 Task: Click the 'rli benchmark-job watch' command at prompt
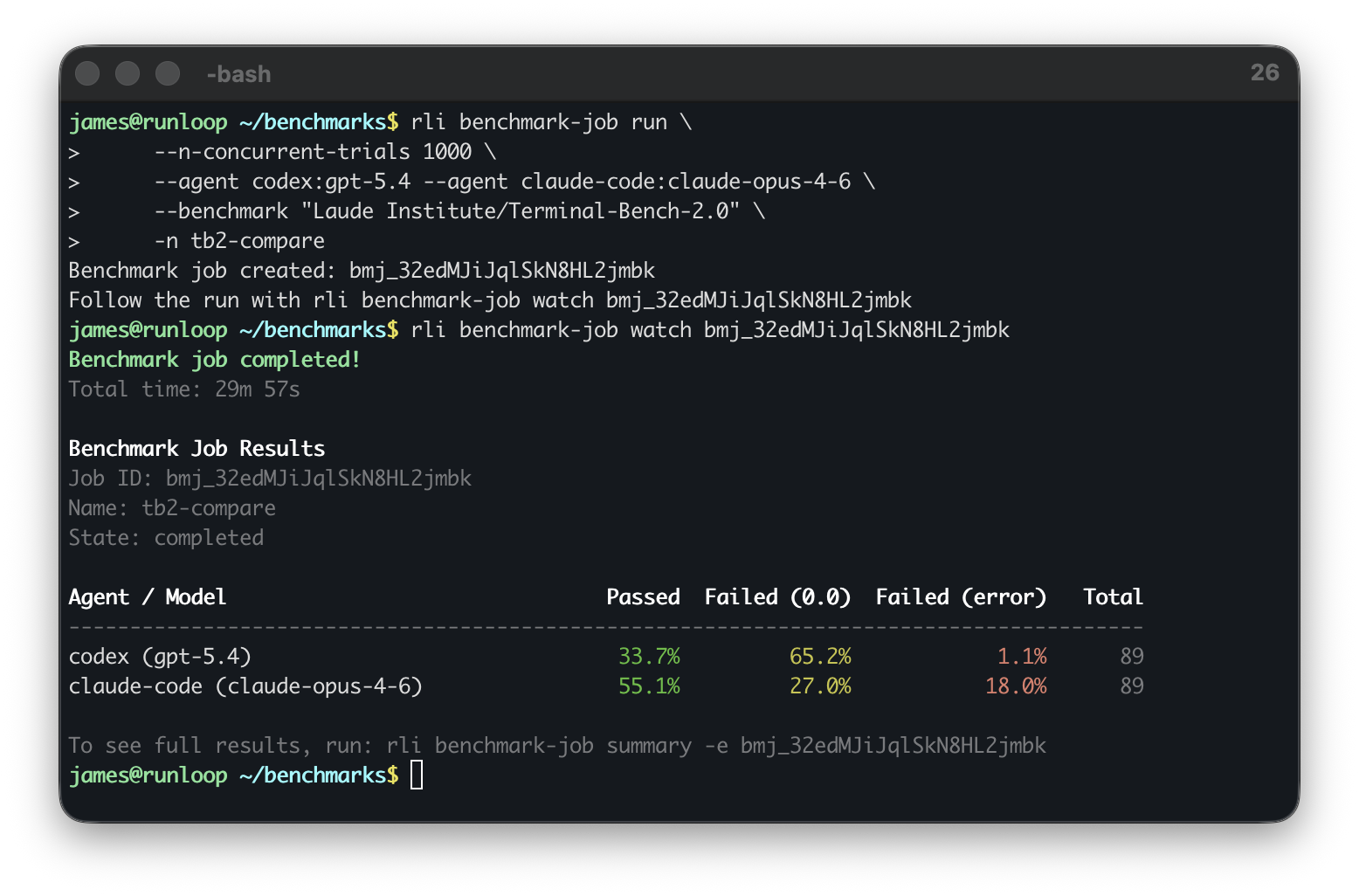[710, 330]
